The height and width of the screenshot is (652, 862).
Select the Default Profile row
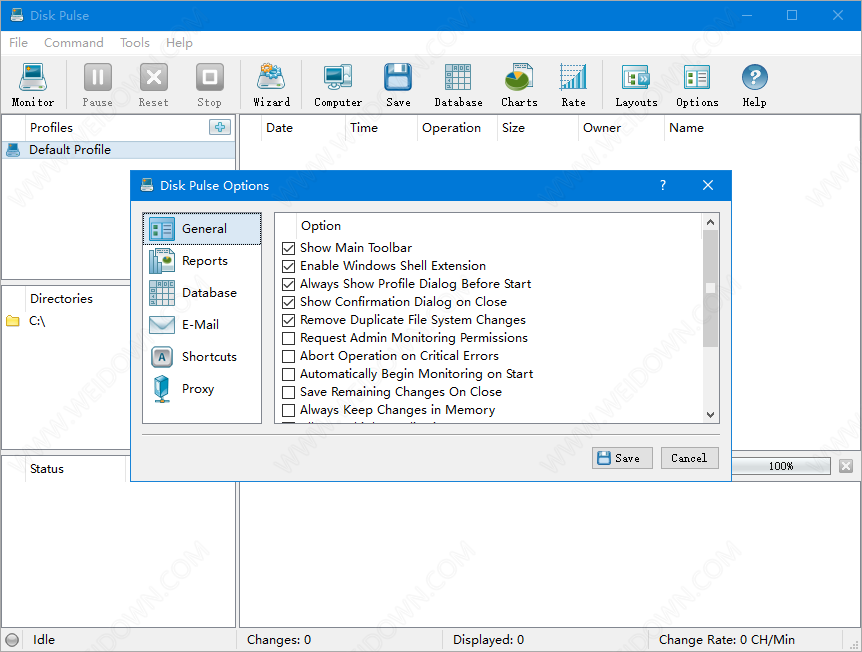point(119,150)
